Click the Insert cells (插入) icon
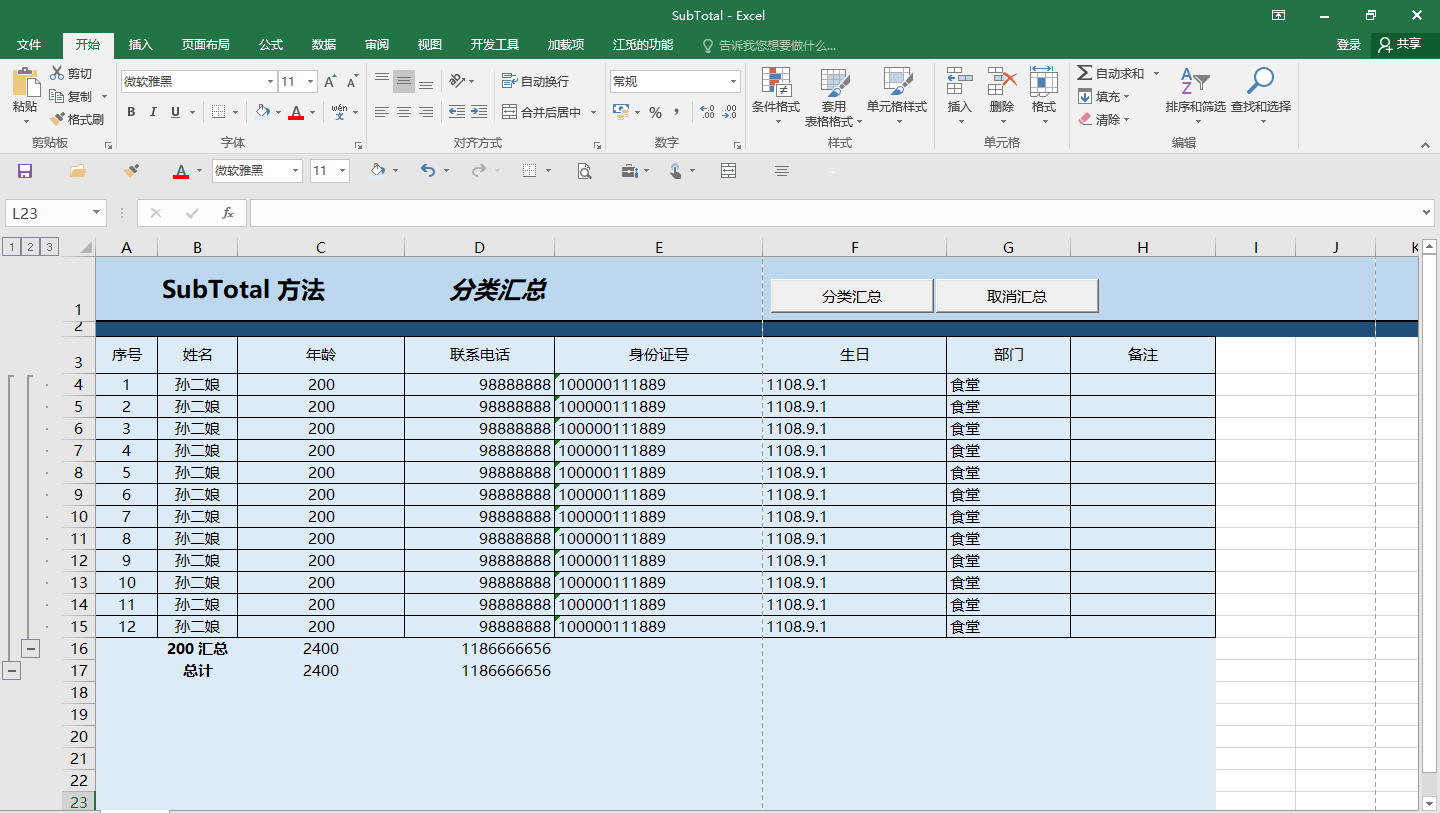The height and width of the screenshot is (813, 1440). tap(960, 82)
